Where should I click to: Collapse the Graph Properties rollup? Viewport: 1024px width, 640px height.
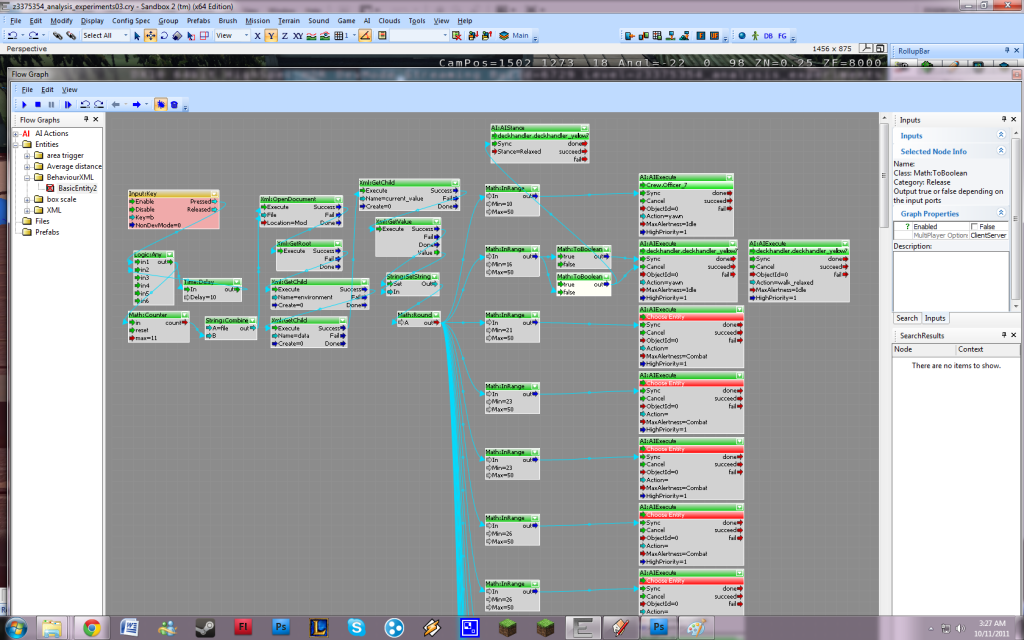(1001, 213)
